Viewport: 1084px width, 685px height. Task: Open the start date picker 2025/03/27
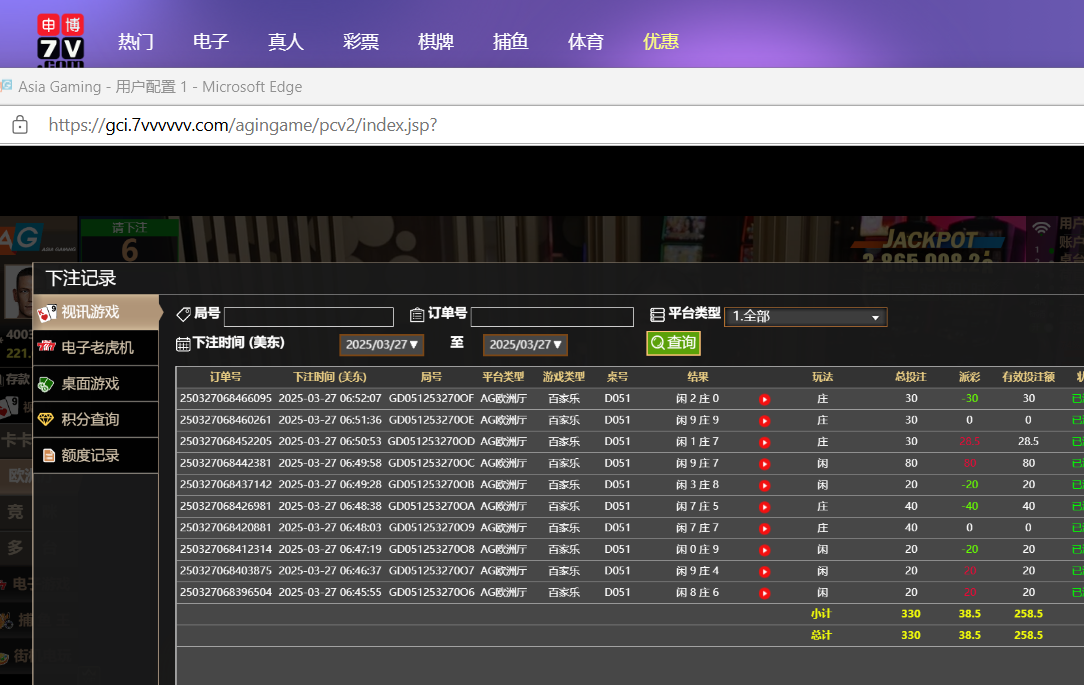(383, 345)
